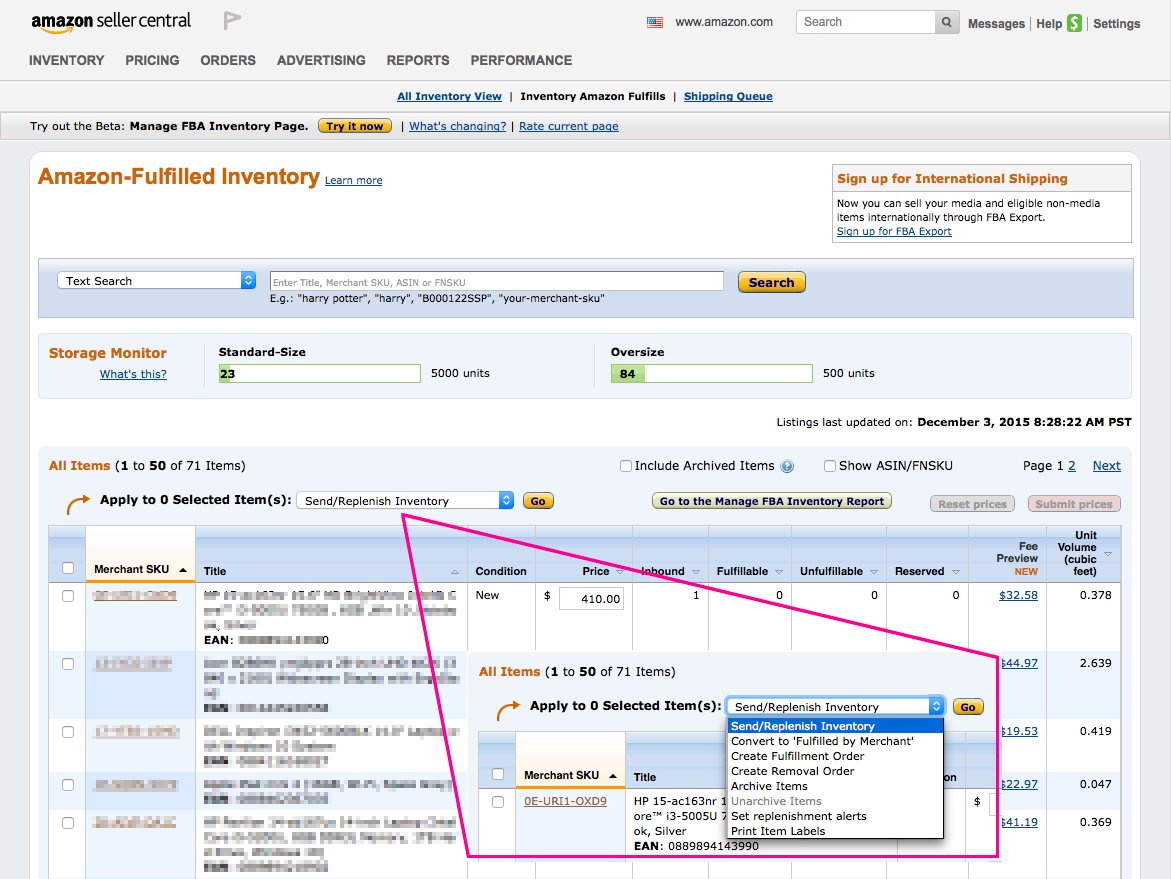This screenshot has width=1171, height=879.
Task: Go to All Inventory View
Action: tap(450, 96)
